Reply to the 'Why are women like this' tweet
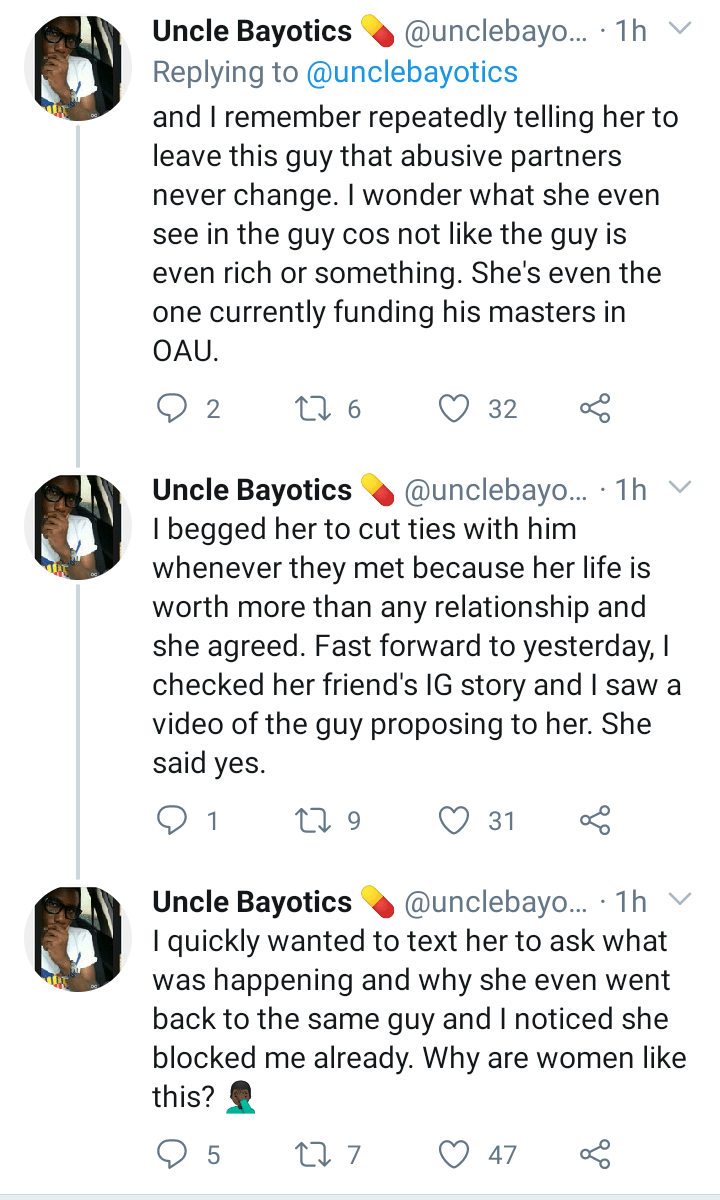Viewport: 720px width, 1200px height. point(174,1154)
